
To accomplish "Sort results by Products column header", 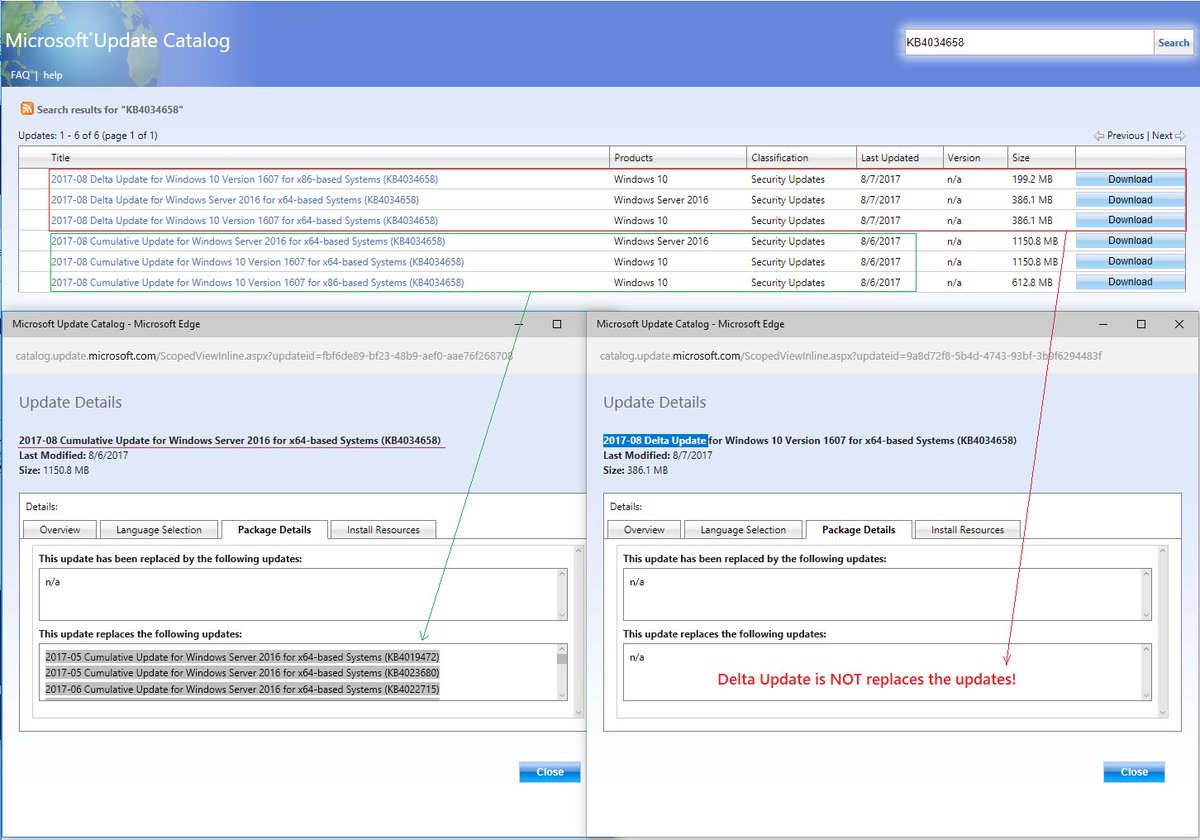I will tap(633, 158).
